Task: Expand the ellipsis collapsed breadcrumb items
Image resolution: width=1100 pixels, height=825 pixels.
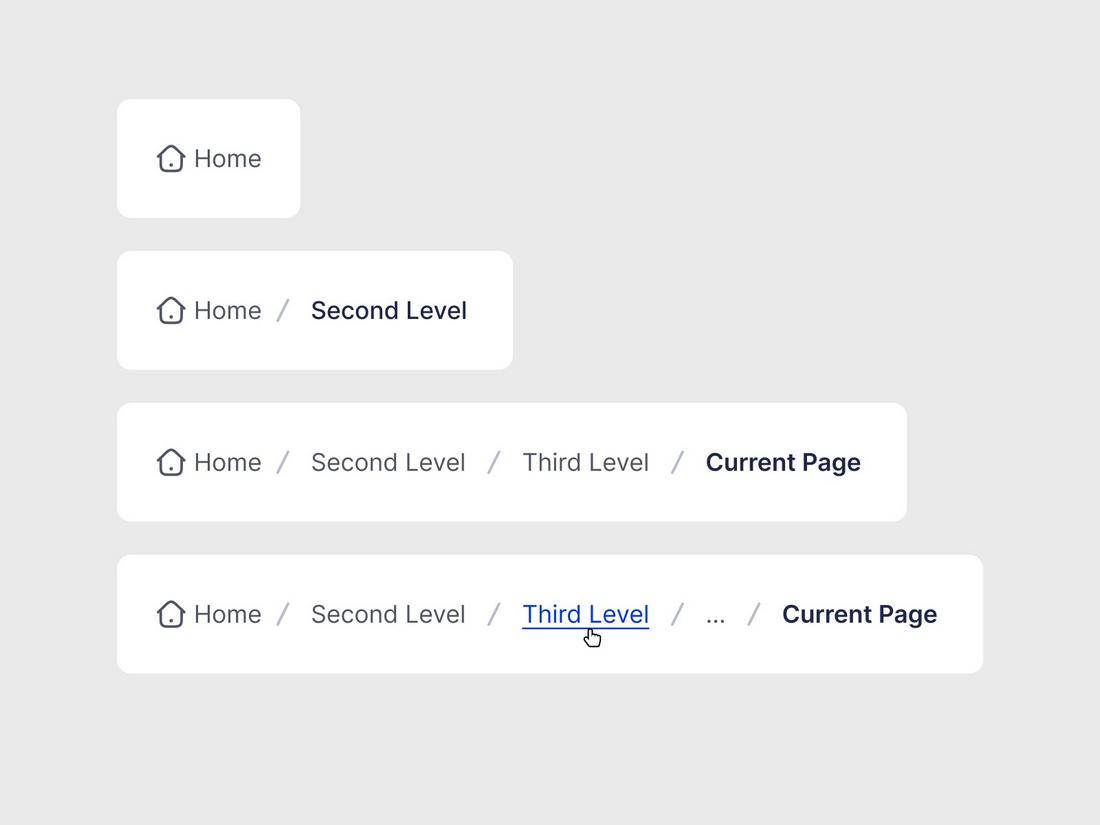Action: tap(715, 617)
